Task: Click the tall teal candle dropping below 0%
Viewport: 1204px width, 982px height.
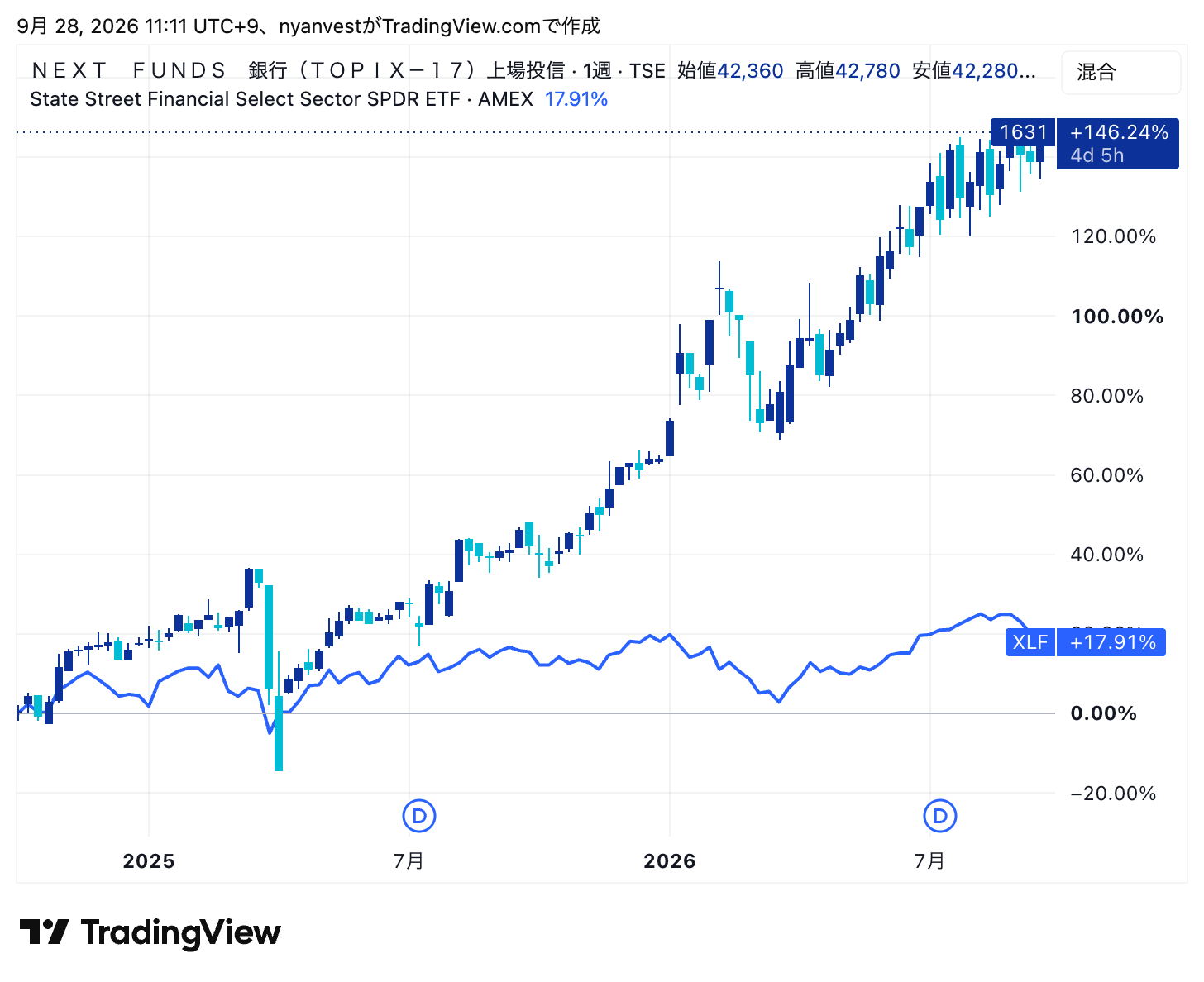Action: [x=278, y=733]
